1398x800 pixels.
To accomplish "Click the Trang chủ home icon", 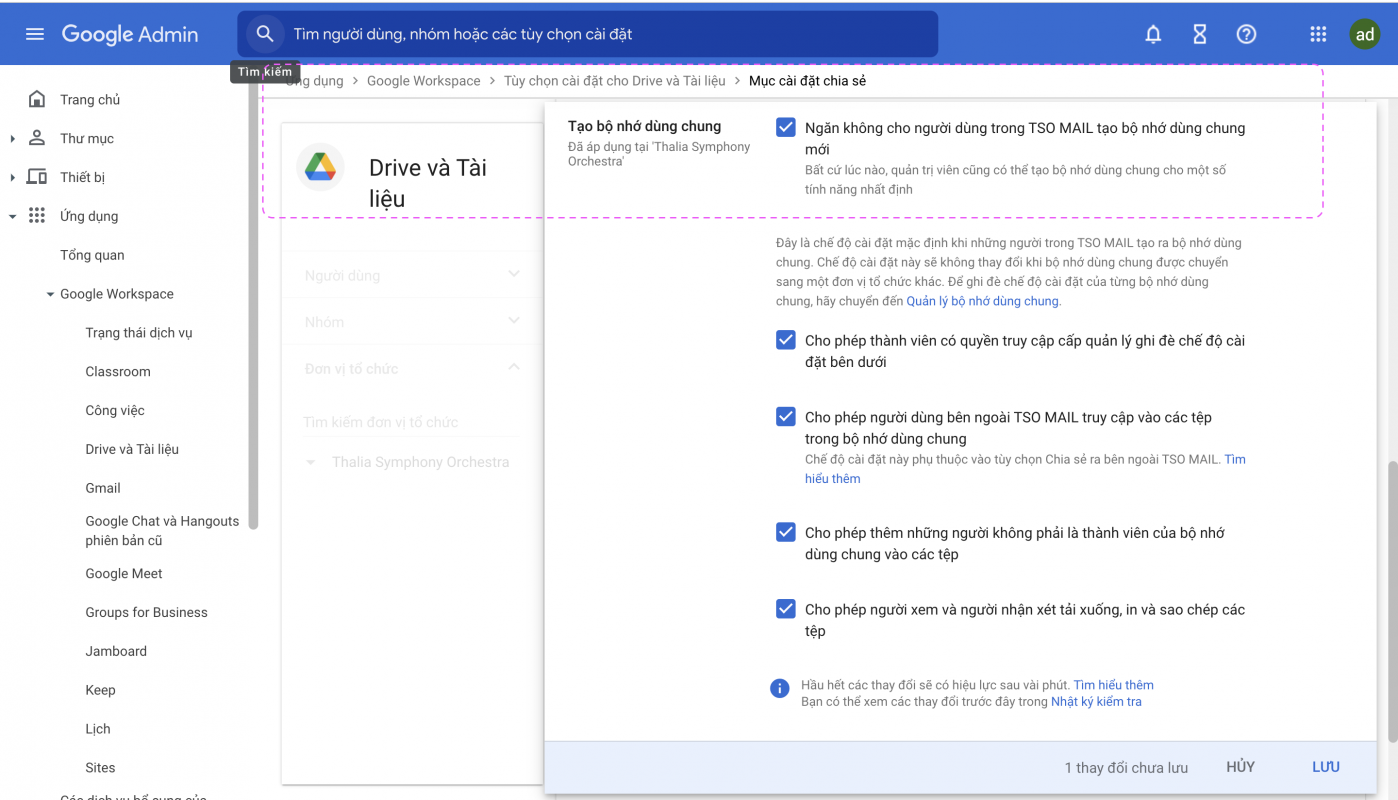I will tap(37, 99).
